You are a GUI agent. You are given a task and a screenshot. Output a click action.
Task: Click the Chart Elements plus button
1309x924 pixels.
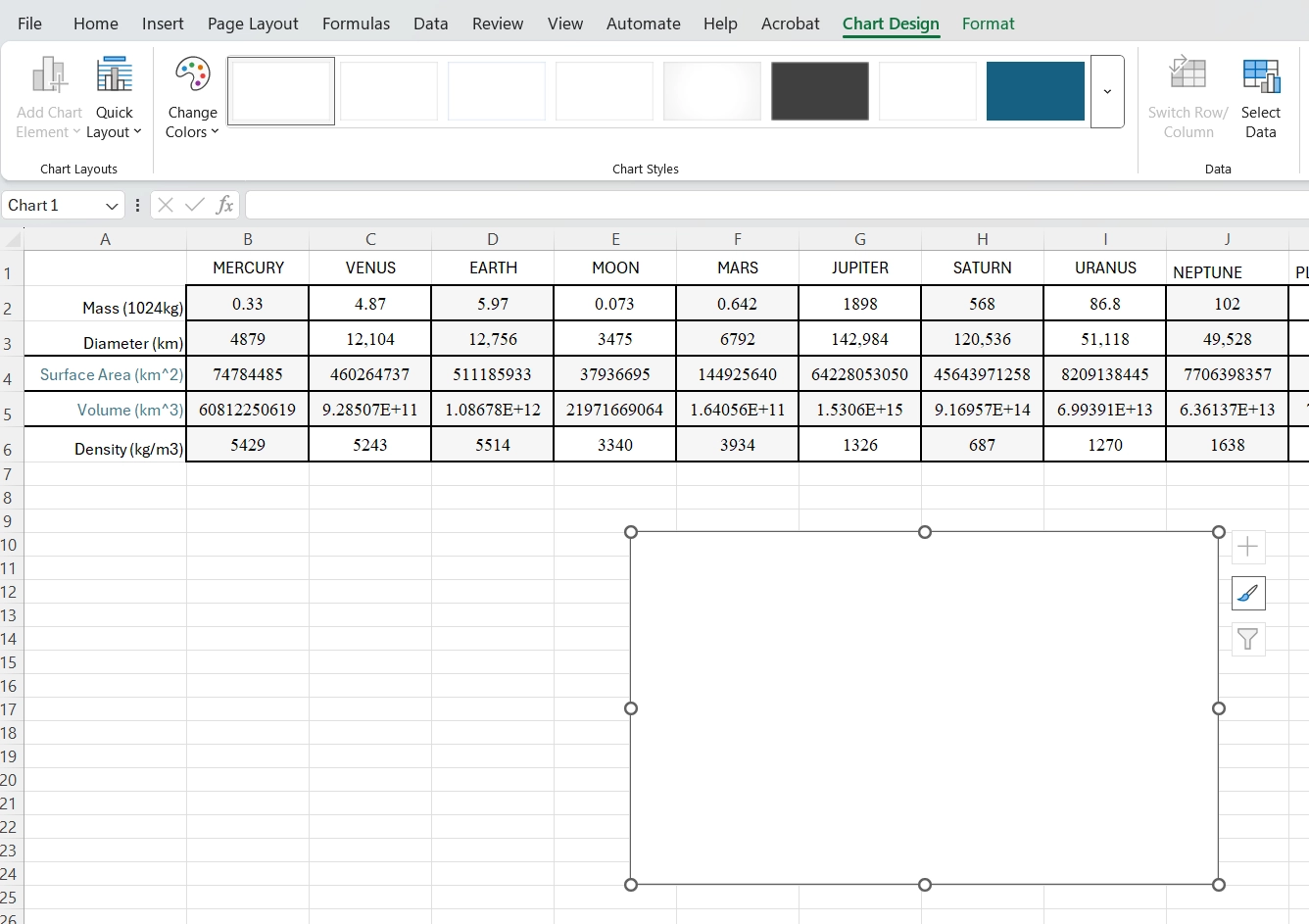coord(1247,547)
